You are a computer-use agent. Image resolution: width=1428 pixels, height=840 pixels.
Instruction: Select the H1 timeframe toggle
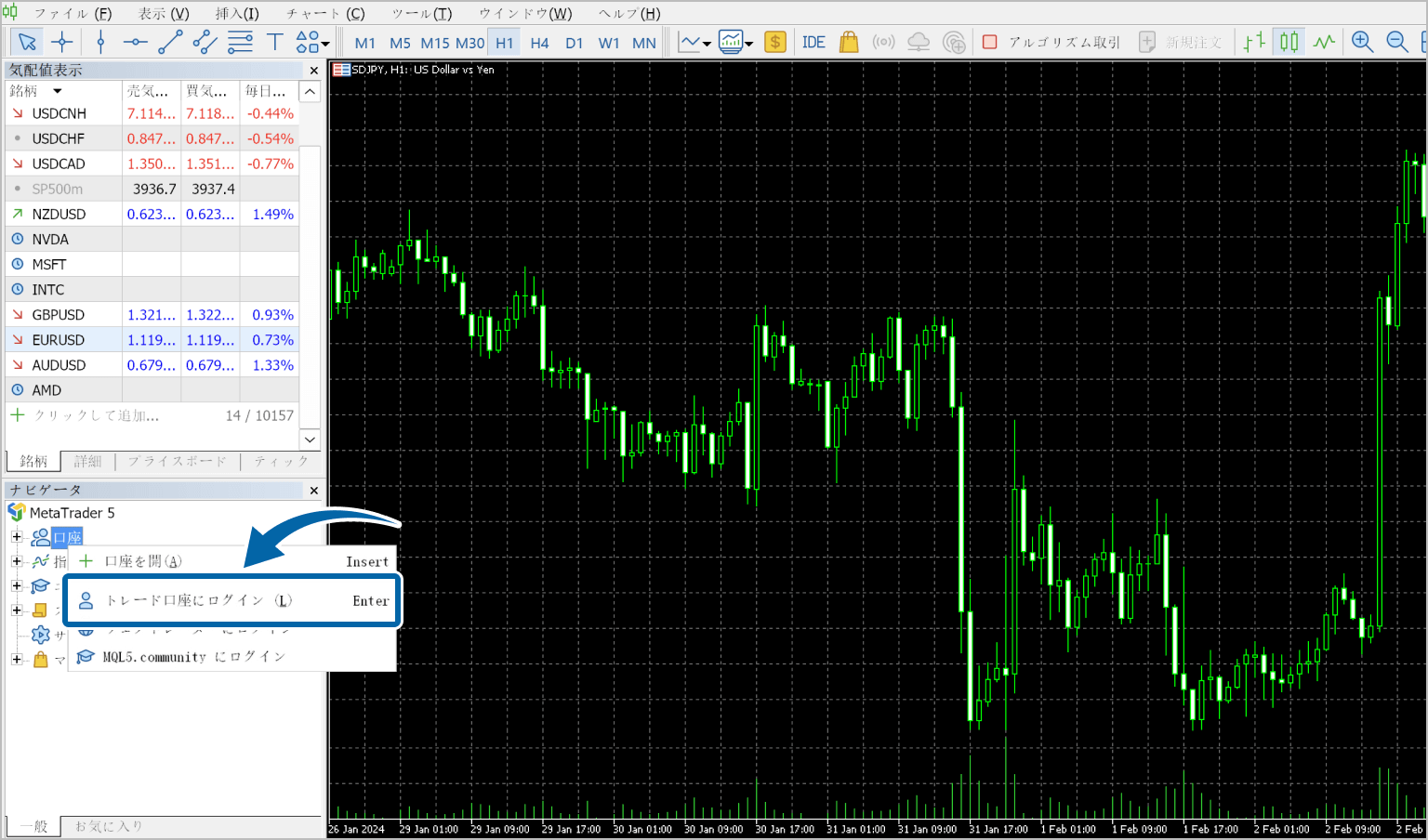pyautogui.click(x=505, y=43)
